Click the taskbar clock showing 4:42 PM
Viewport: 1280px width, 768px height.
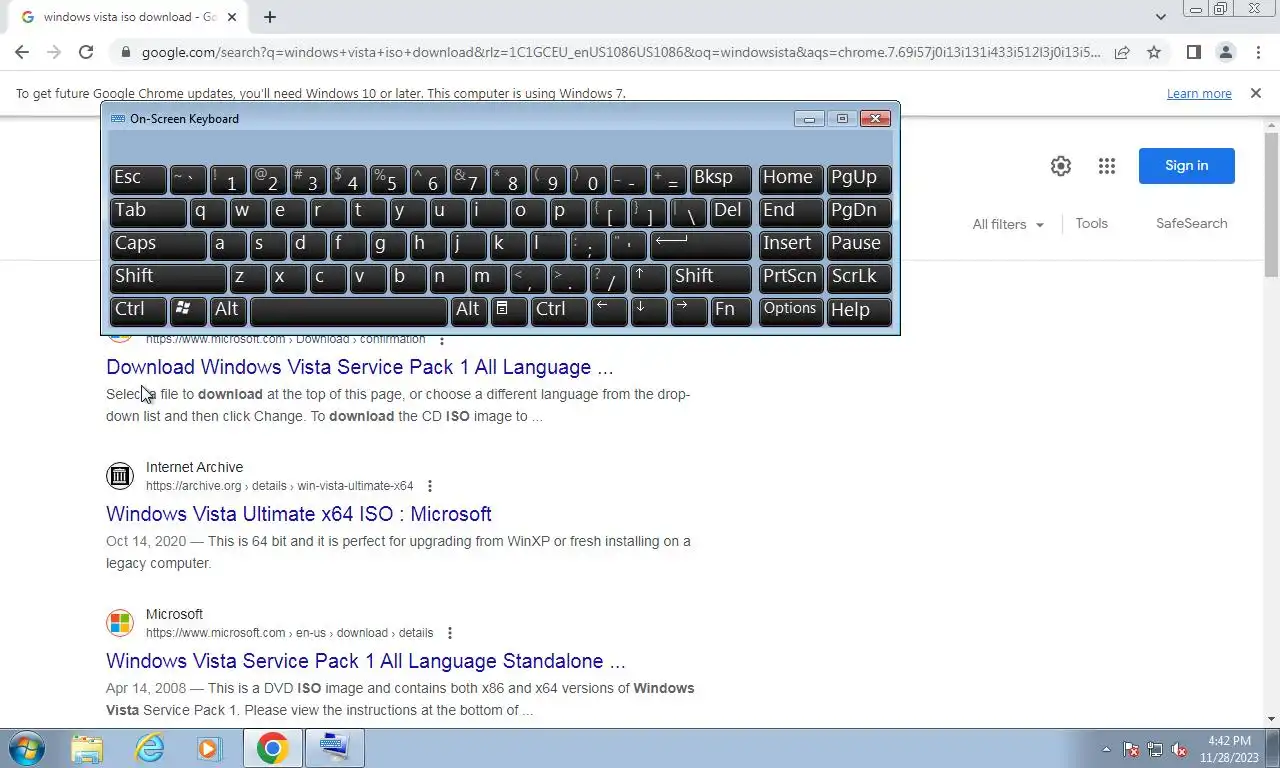pyautogui.click(x=1229, y=749)
